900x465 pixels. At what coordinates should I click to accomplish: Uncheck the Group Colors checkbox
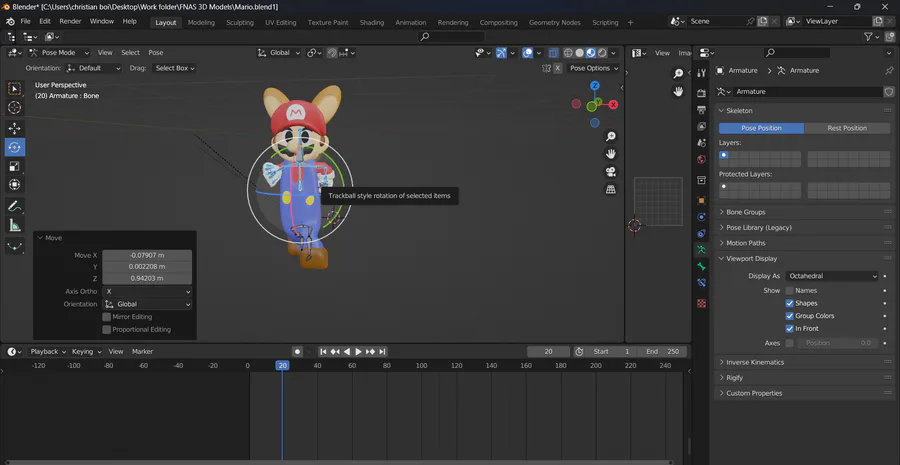click(x=790, y=316)
